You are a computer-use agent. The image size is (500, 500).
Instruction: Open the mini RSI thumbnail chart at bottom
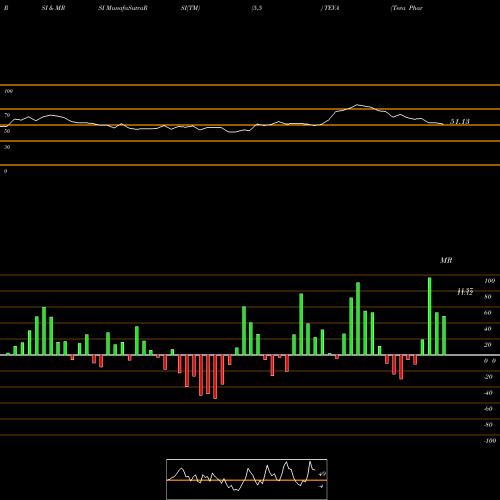coord(247,479)
